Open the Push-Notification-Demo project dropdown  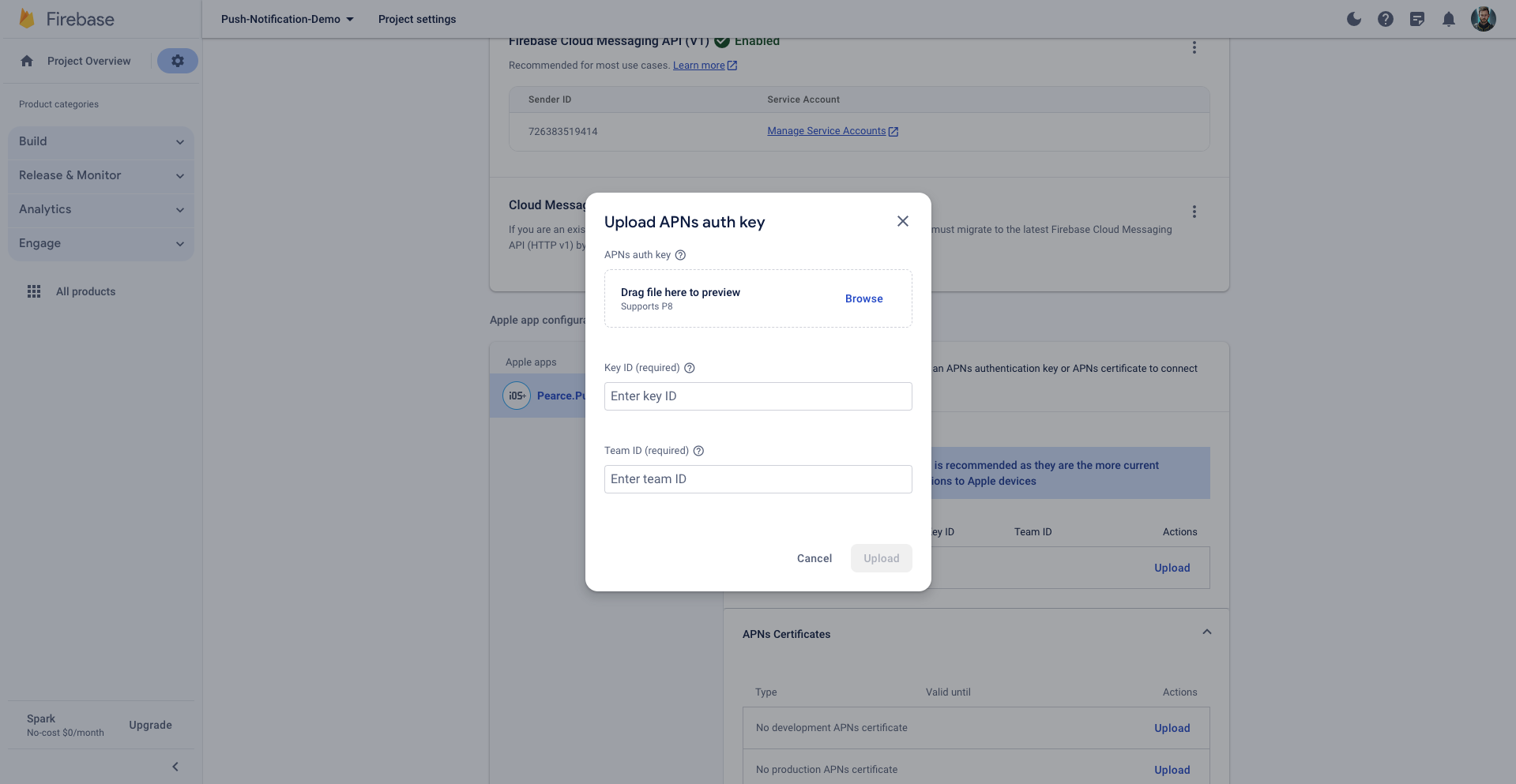click(x=288, y=19)
